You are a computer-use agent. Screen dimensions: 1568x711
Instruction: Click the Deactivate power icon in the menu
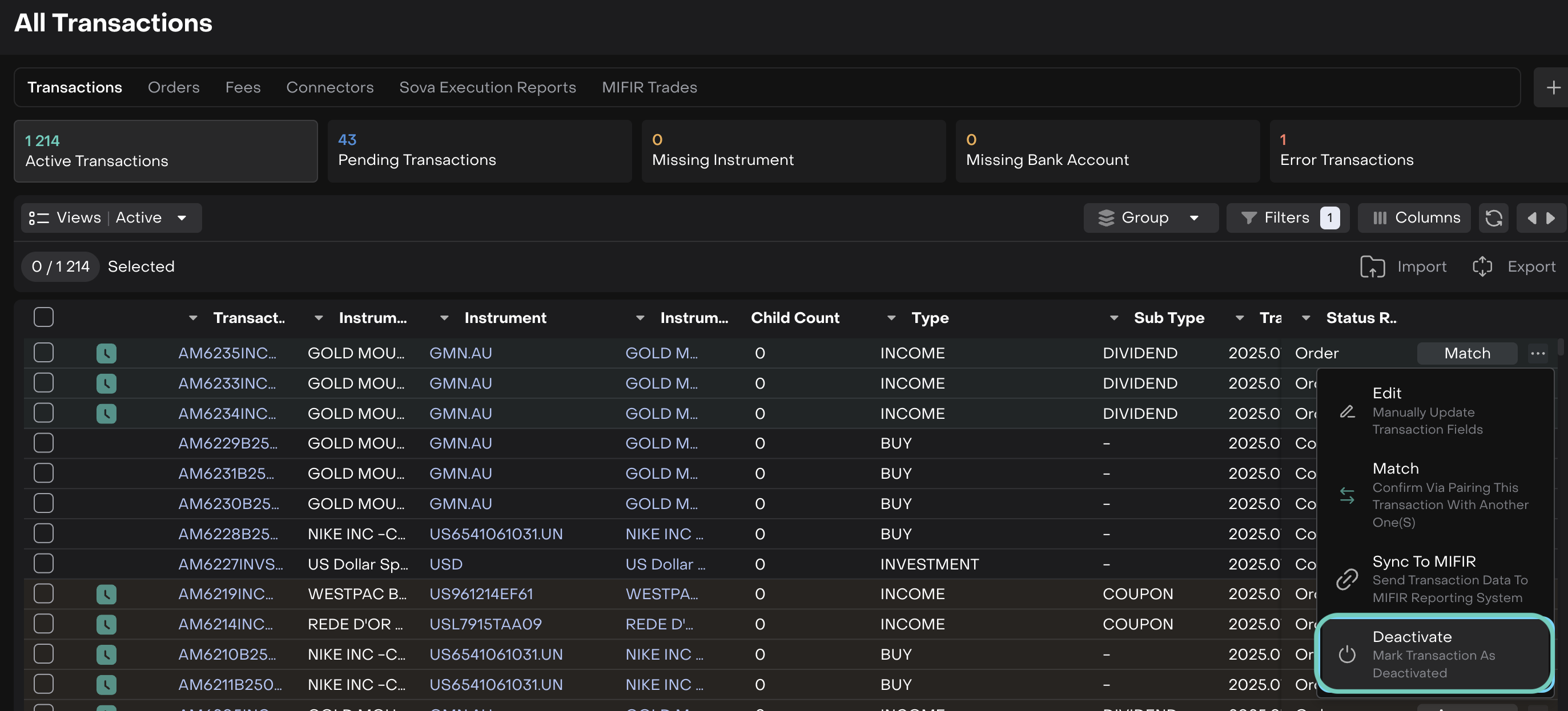click(x=1346, y=655)
